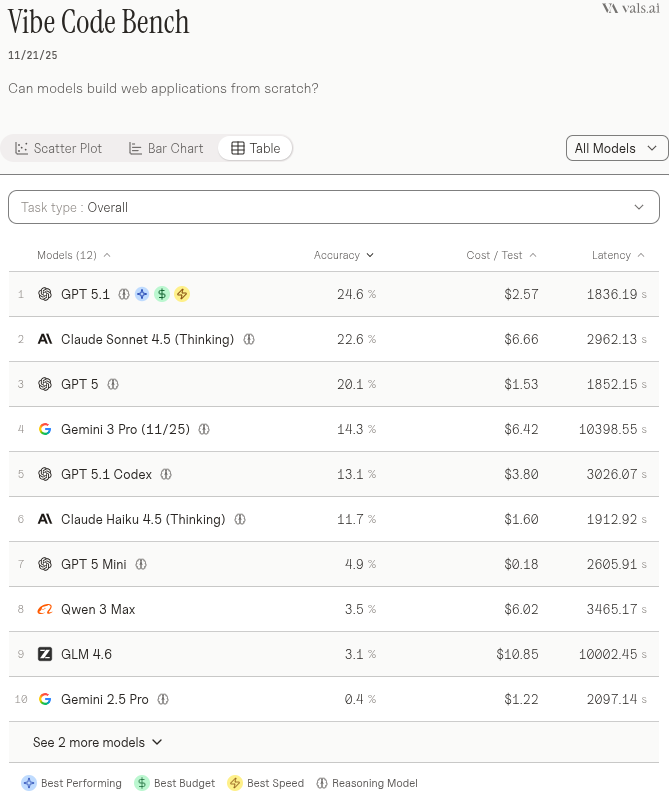Click the $10.85 cost value
This screenshot has width=669, height=795.
(517, 654)
